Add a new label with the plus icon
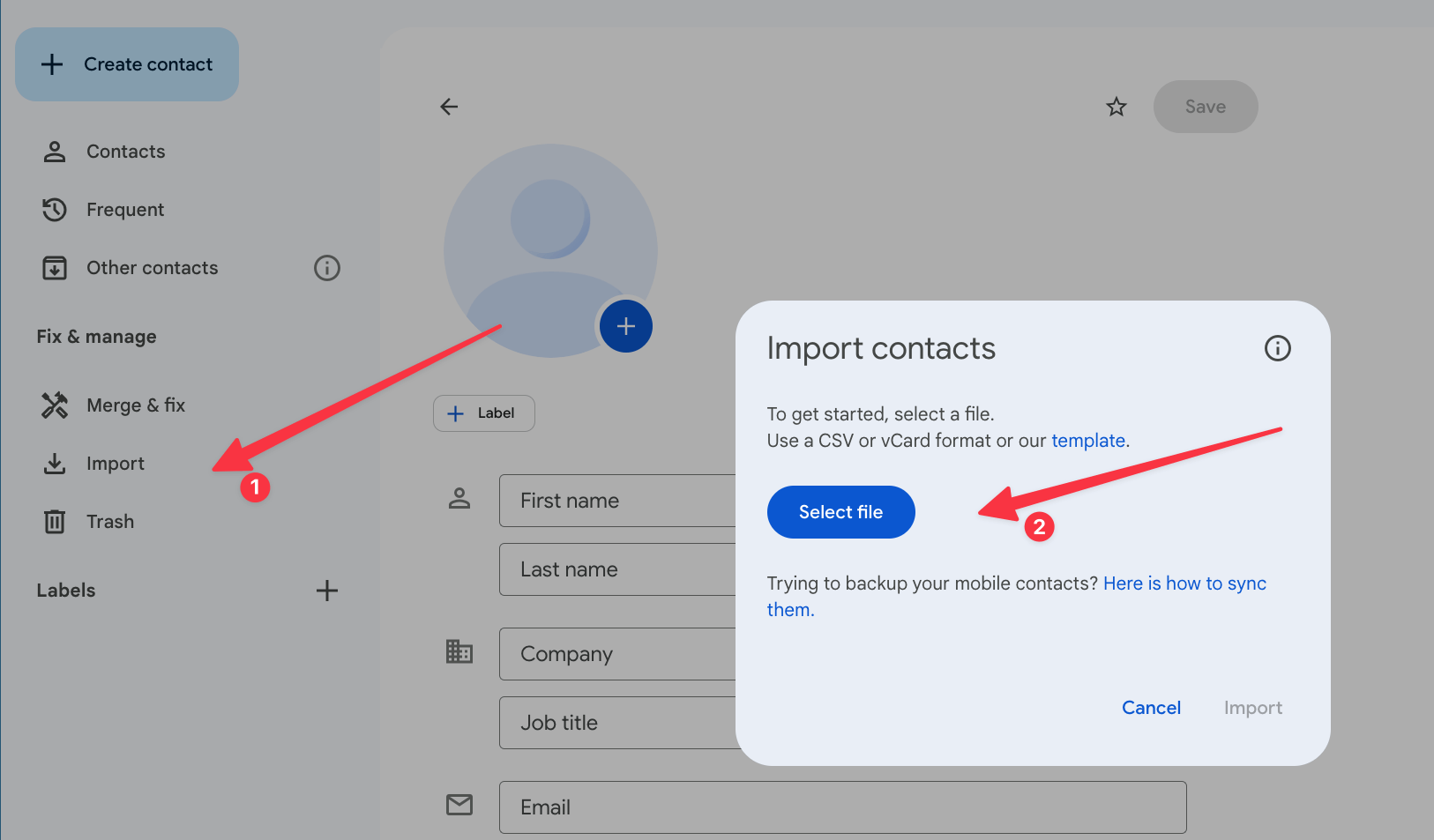 pos(327,591)
